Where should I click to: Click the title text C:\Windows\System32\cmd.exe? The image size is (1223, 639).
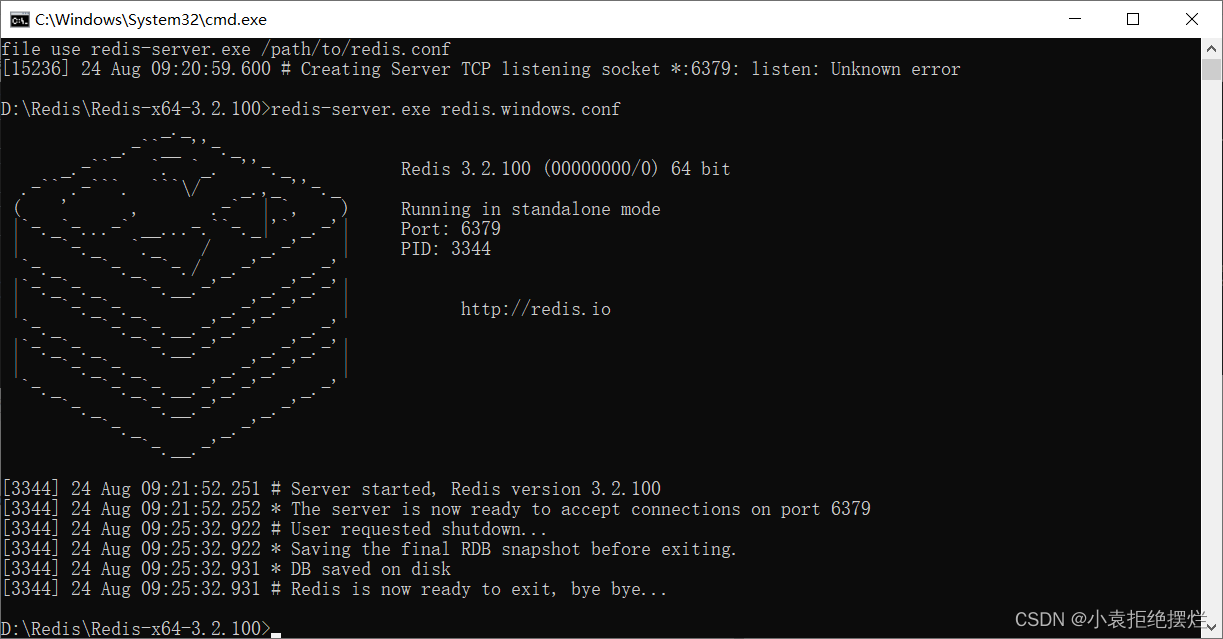[151, 19]
